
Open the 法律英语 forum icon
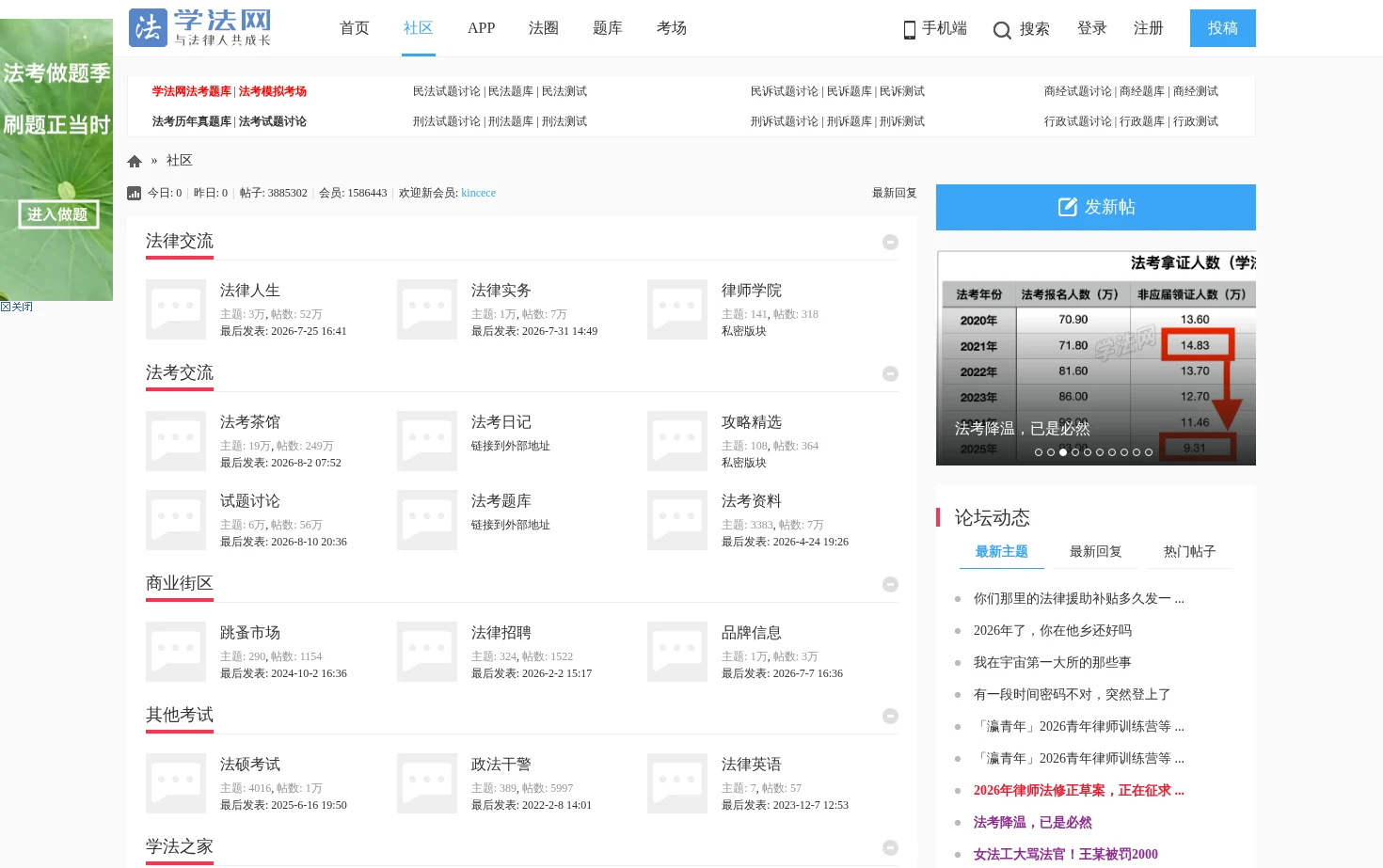pos(677,783)
